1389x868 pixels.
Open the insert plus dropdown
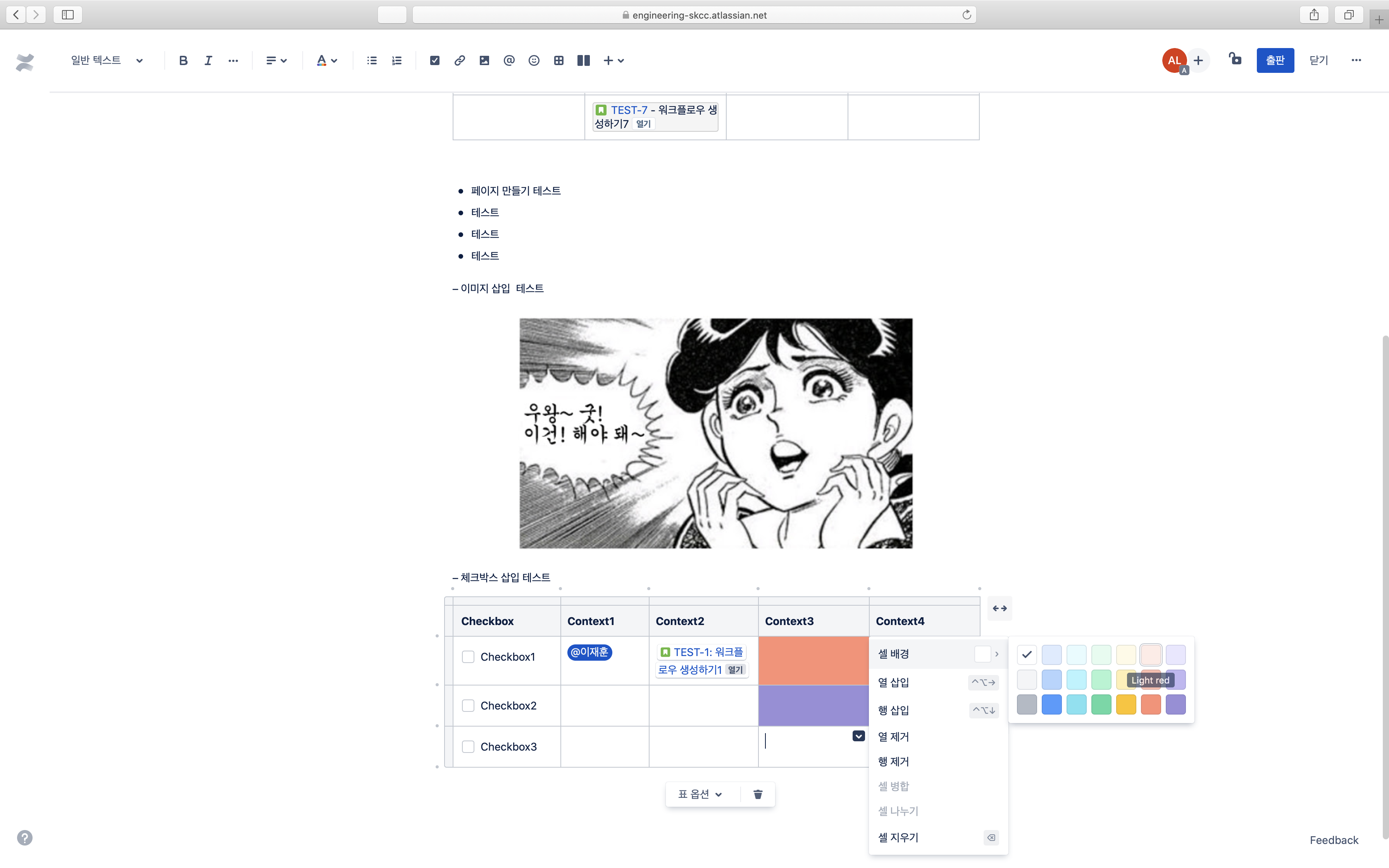614,60
